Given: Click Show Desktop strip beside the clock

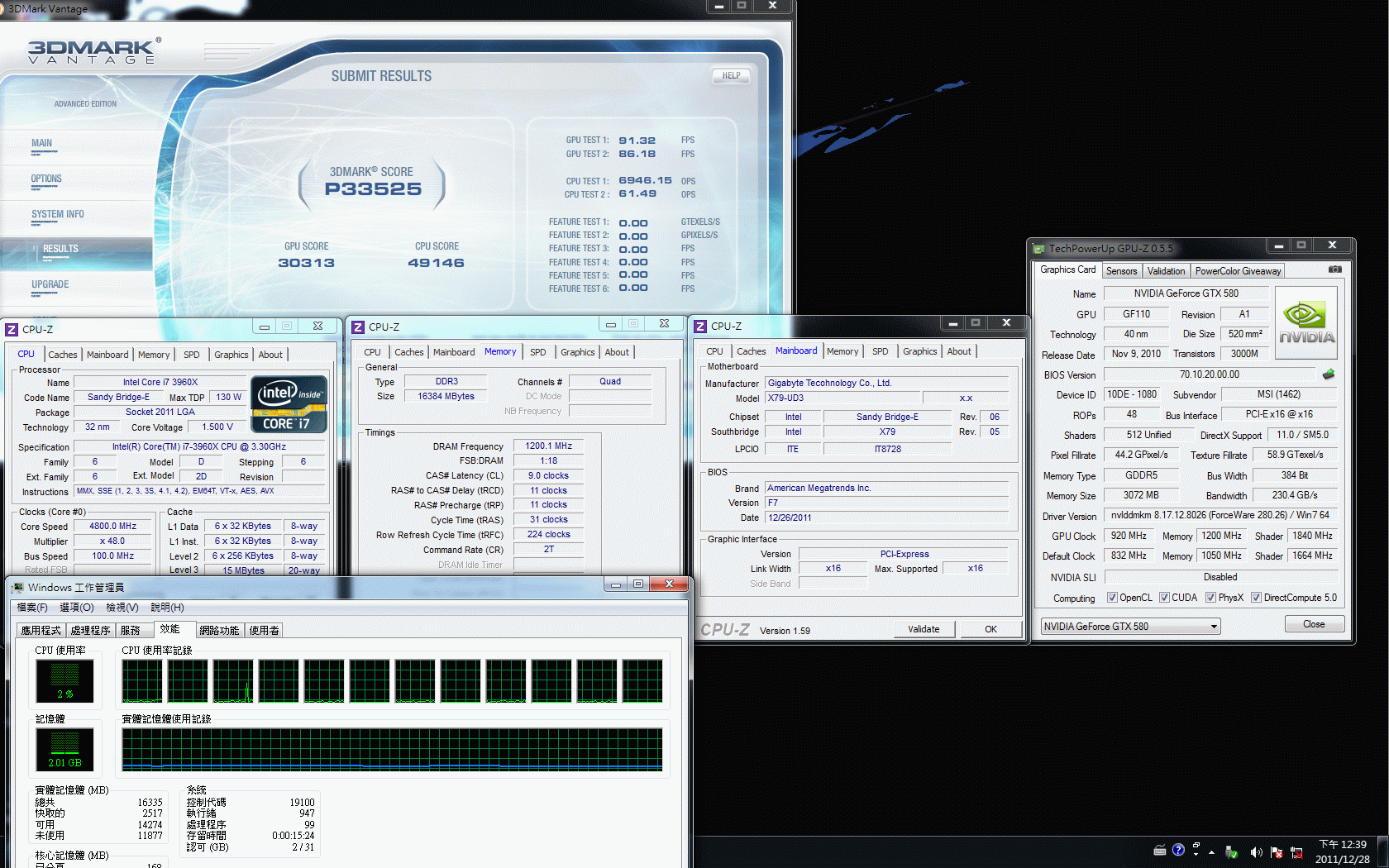Looking at the screenshot, I should tap(1382, 851).
